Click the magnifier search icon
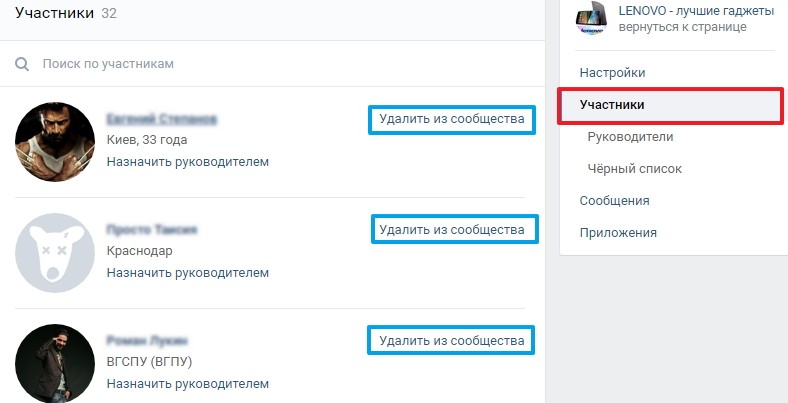 pos(22,64)
